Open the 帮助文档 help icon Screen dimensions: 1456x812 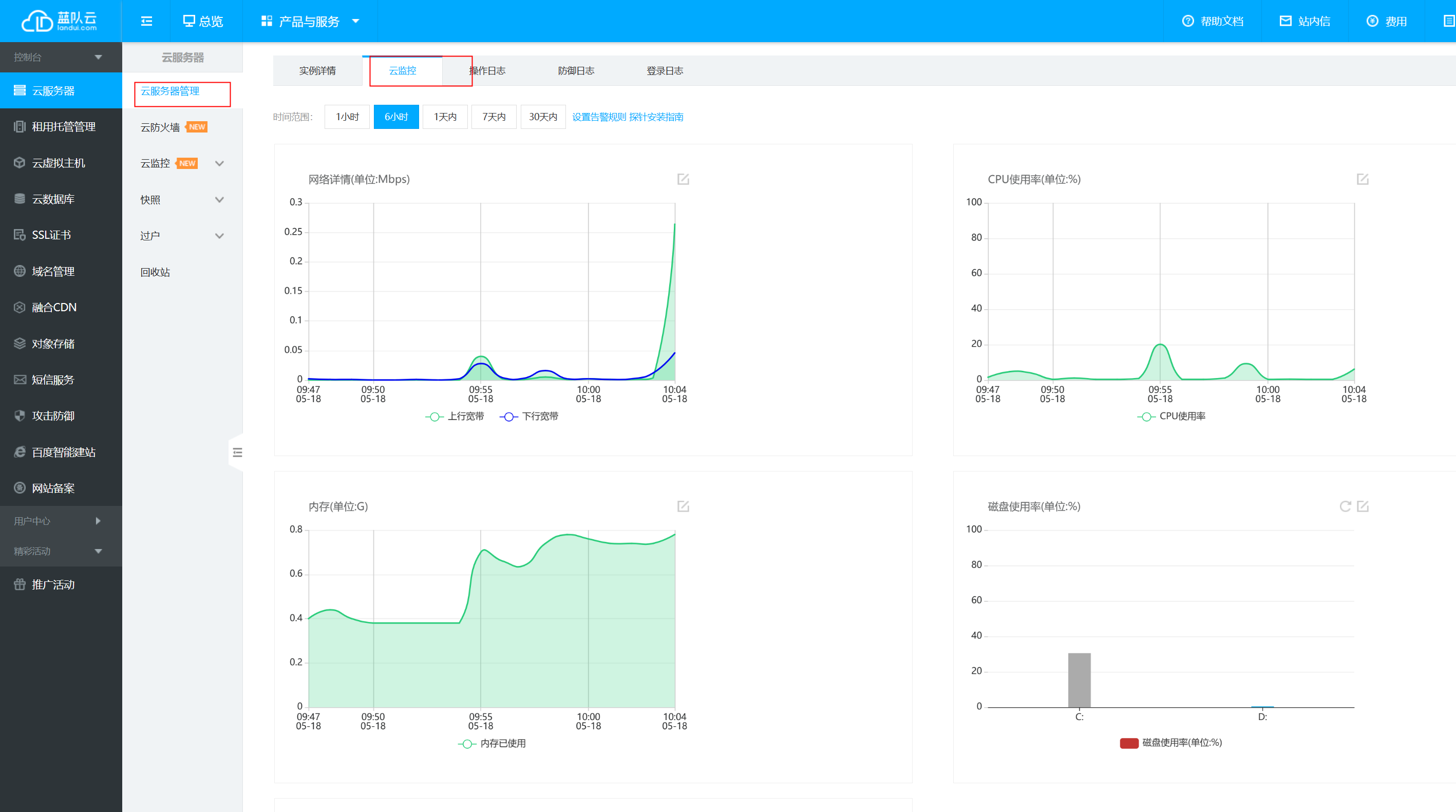(1187, 21)
